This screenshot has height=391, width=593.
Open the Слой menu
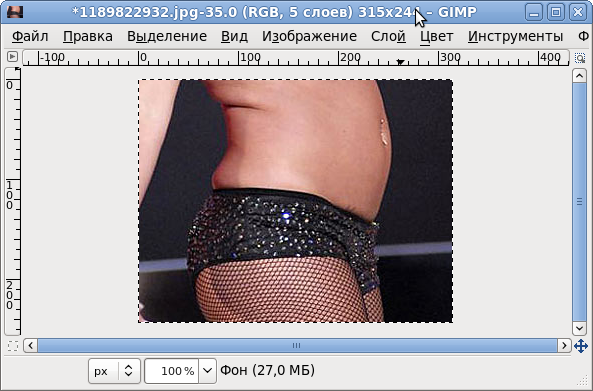[x=388, y=36]
